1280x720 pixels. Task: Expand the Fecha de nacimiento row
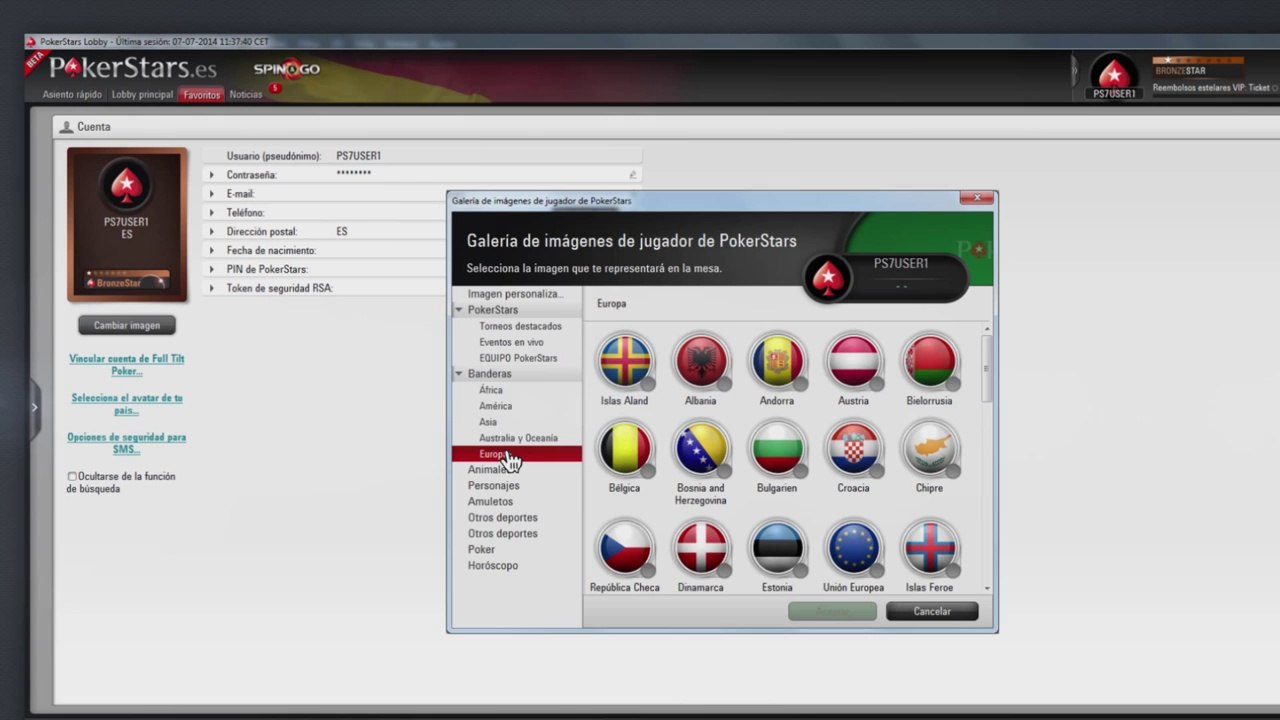click(x=211, y=251)
